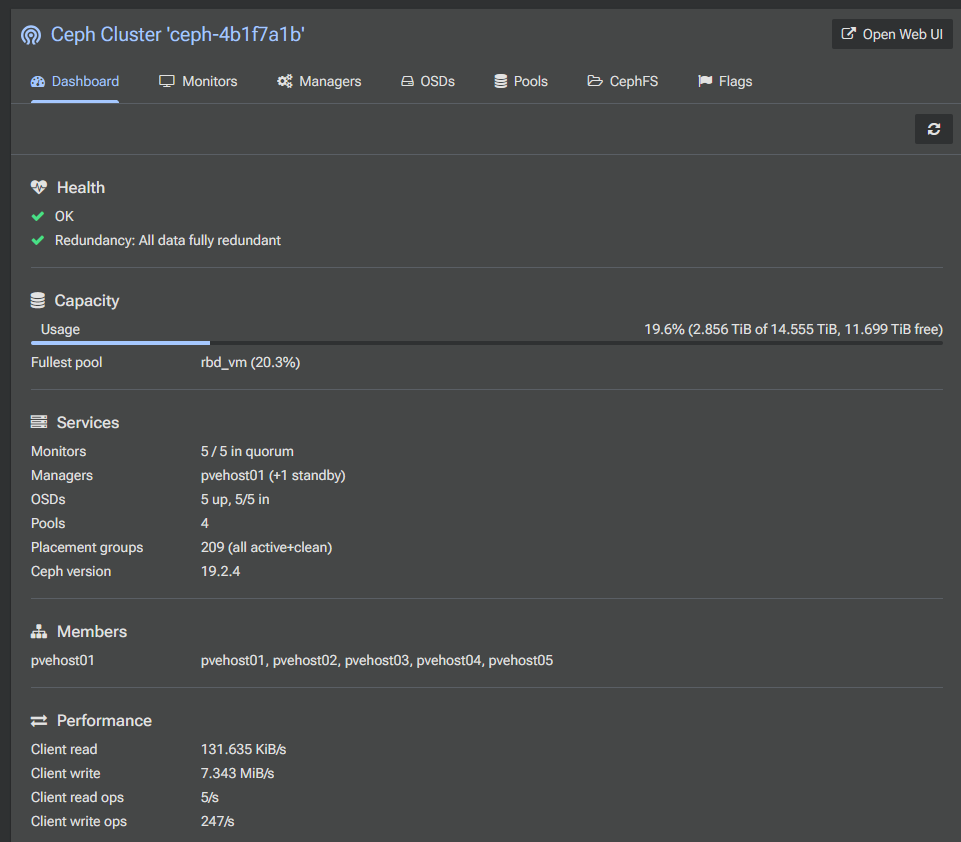Click the Health heartbeat icon

[x=39, y=187]
